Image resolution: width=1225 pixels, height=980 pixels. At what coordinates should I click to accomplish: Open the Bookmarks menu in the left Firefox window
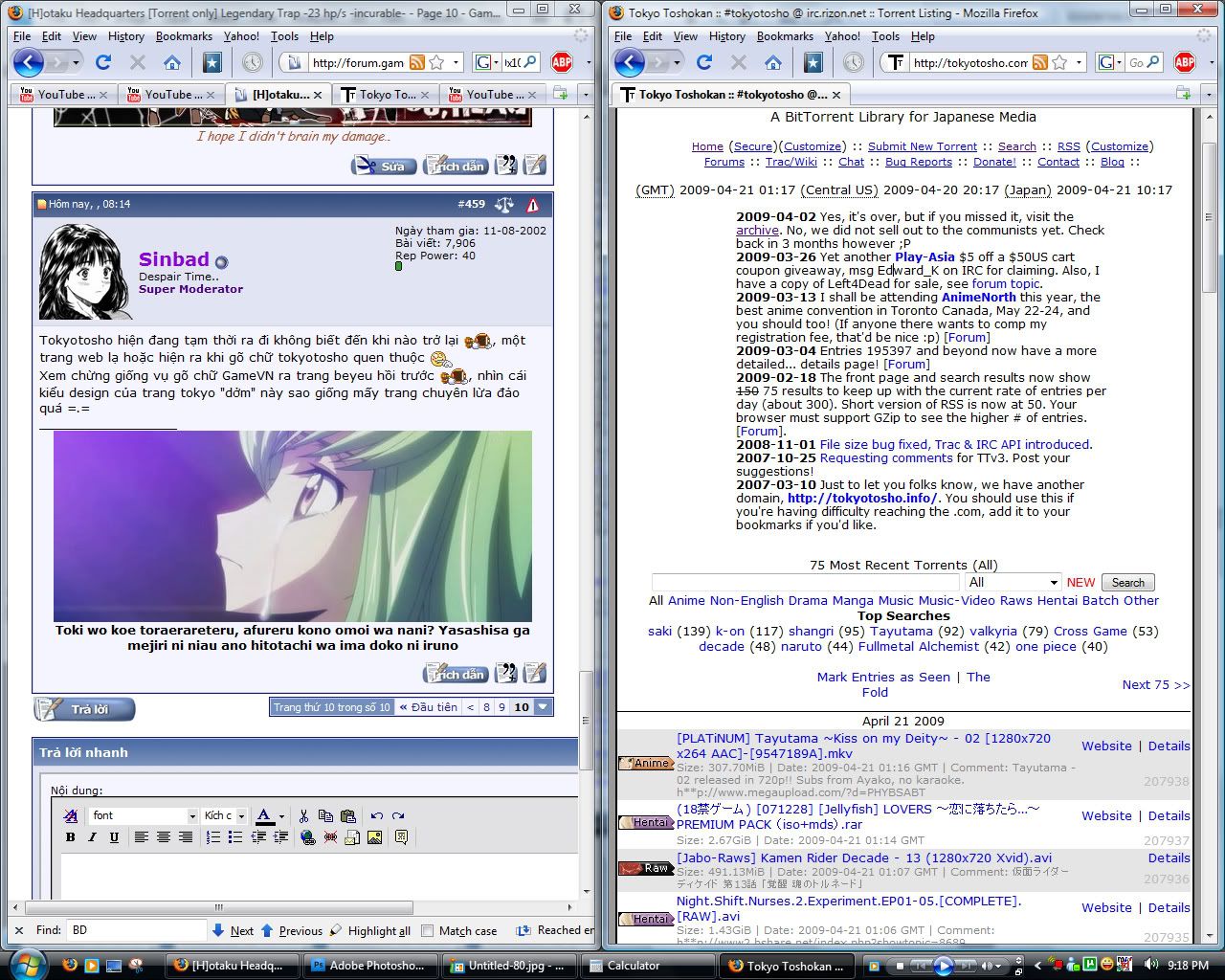(184, 36)
